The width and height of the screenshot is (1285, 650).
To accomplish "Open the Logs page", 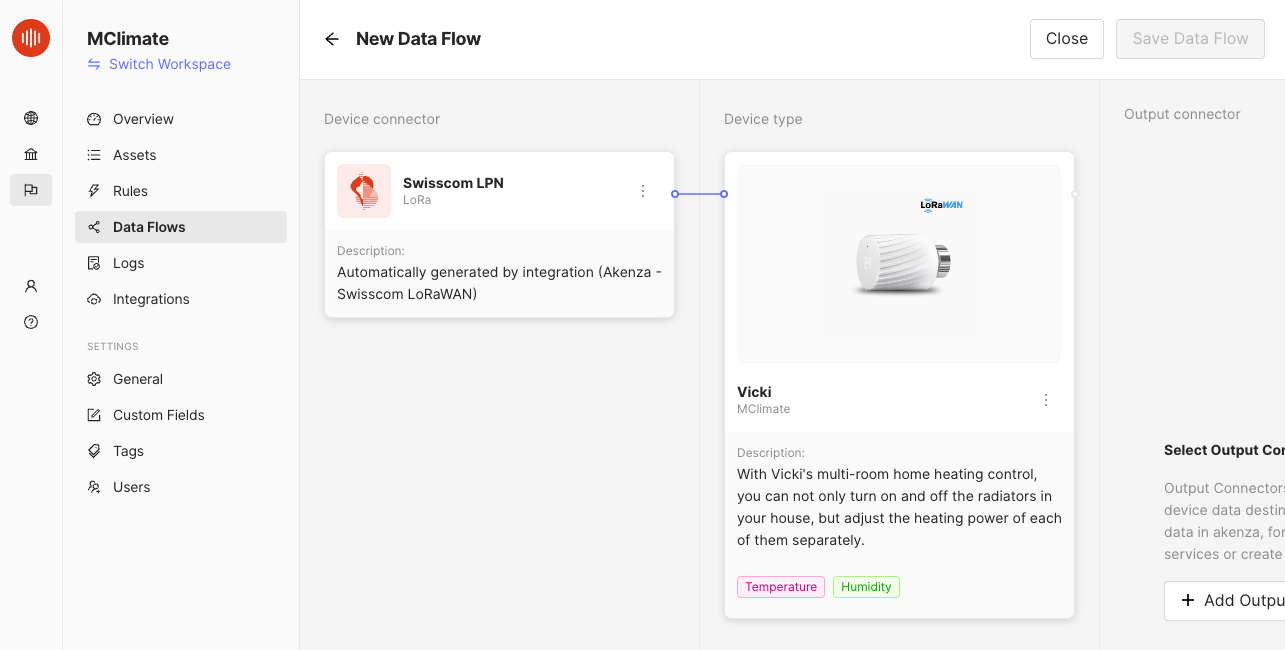I will pyautogui.click(x=181, y=263).
